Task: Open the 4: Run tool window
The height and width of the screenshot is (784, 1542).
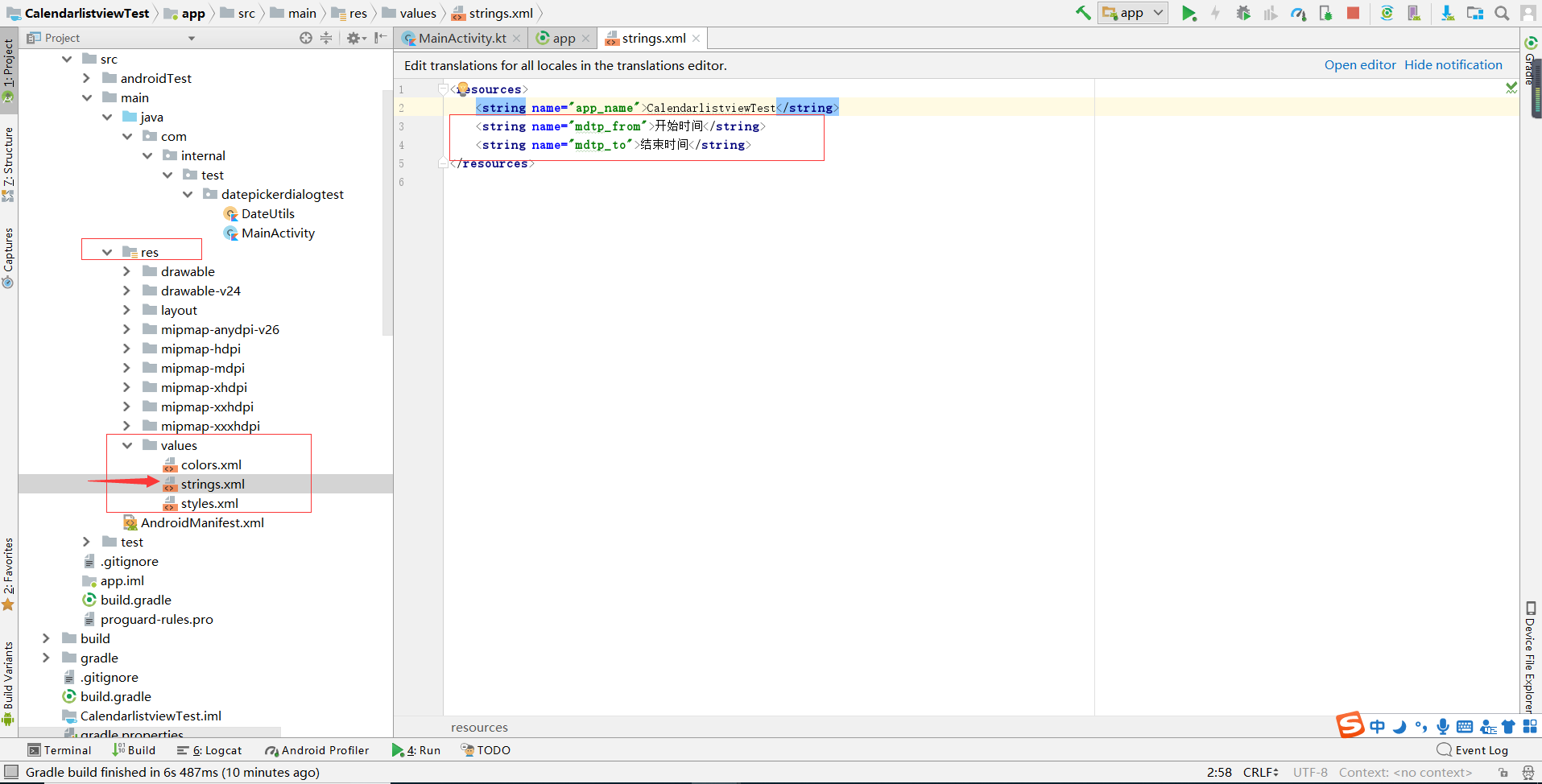Action: pos(416,750)
